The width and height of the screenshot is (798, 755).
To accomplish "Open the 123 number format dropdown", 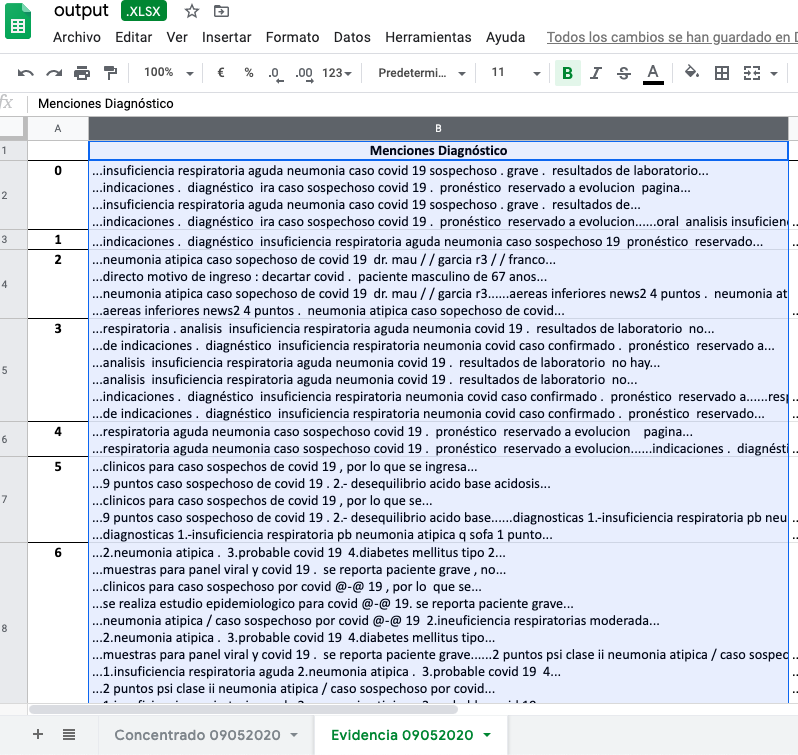I will (337, 73).
